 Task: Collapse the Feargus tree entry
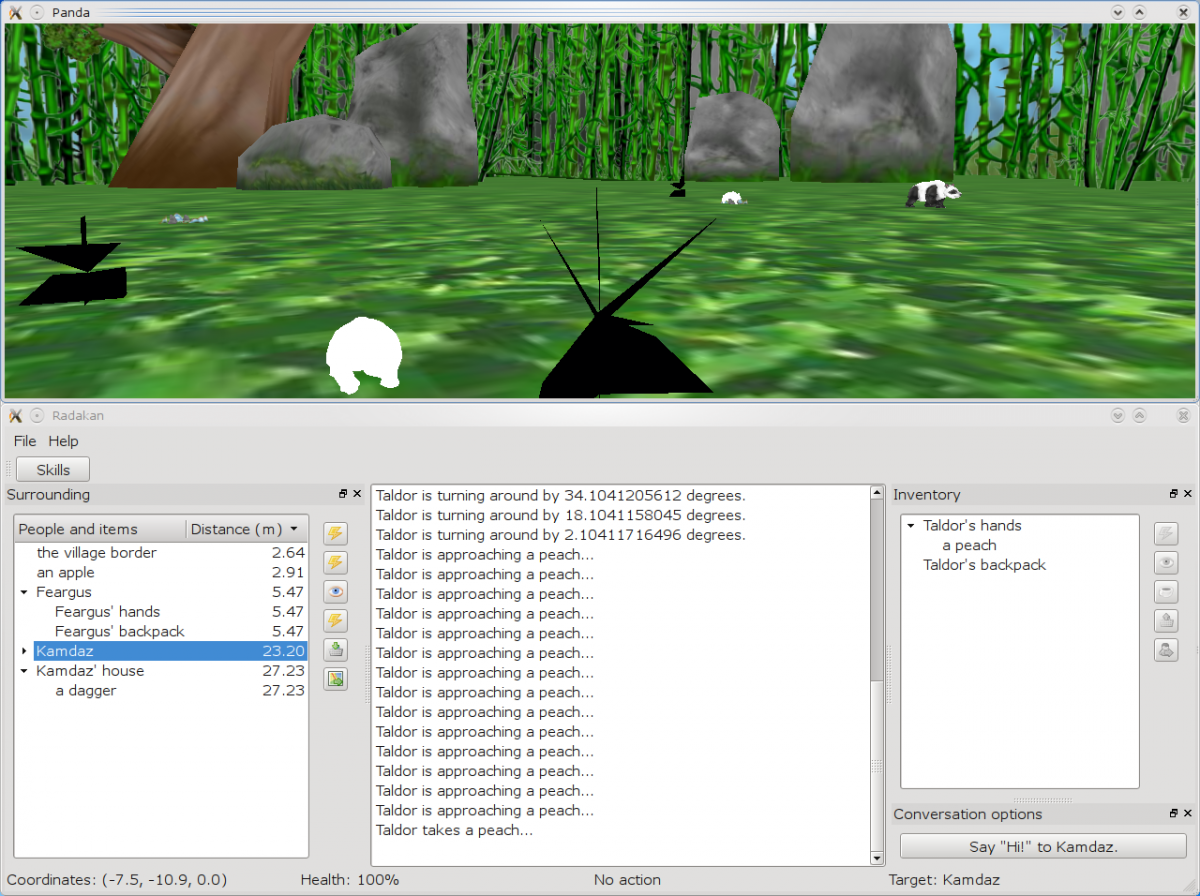pos(24,591)
